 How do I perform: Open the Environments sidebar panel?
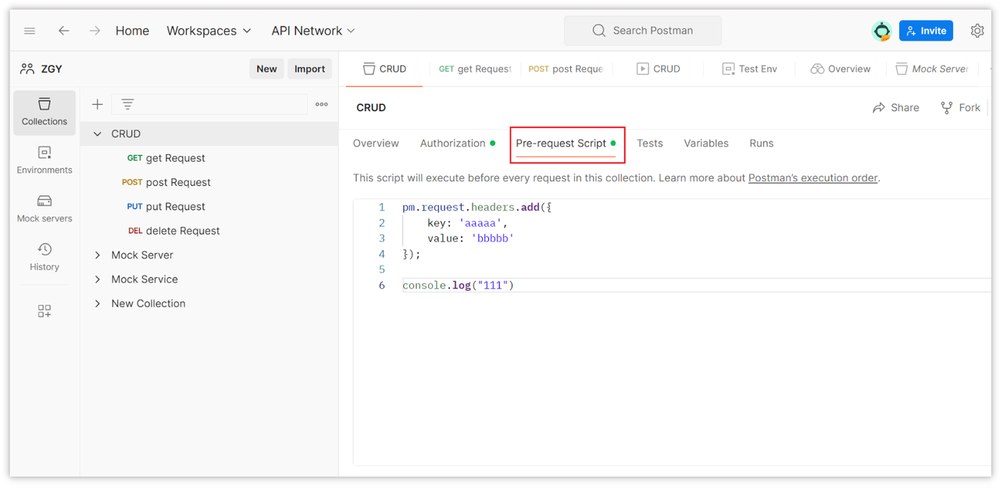44,160
